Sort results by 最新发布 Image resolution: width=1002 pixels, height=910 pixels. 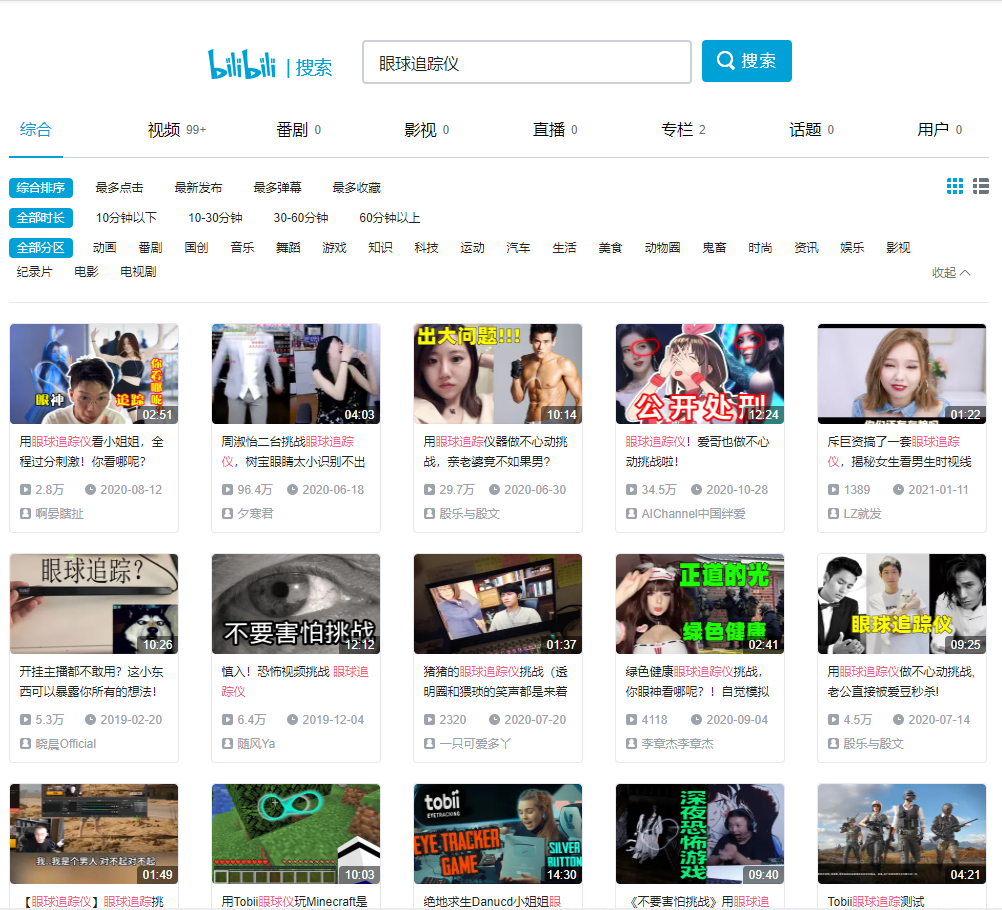coord(198,188)
